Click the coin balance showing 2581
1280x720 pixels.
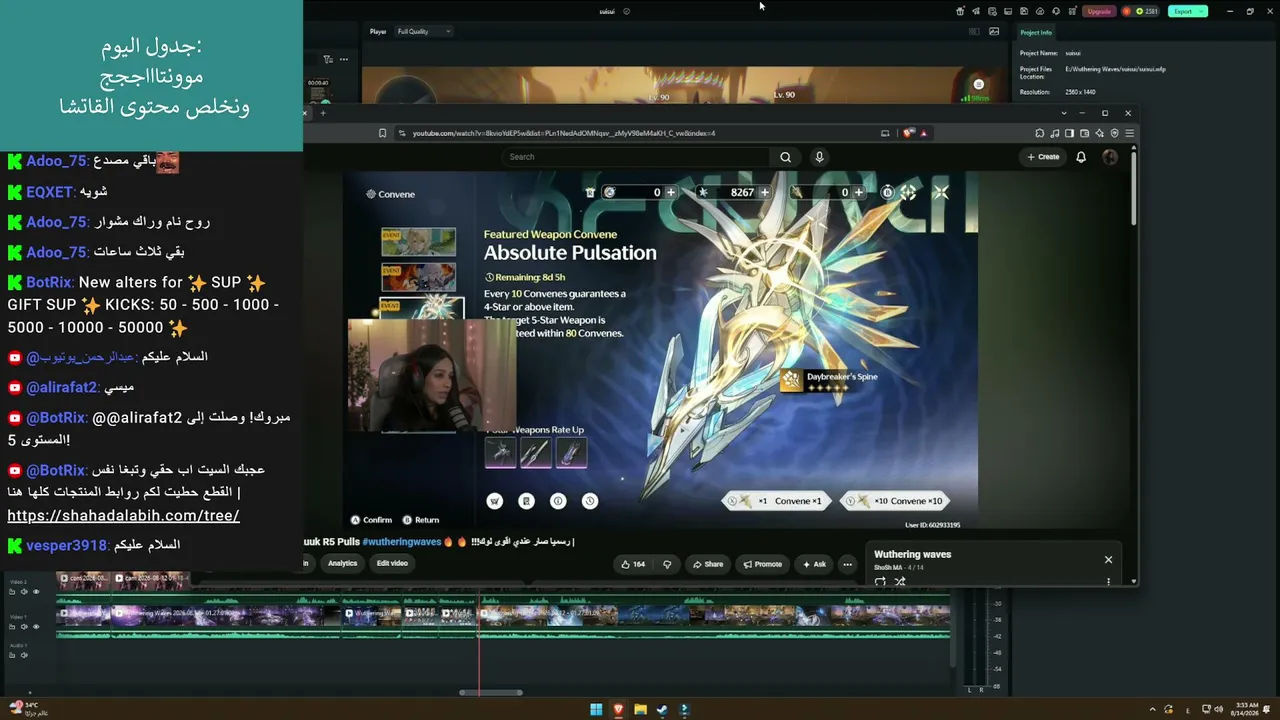(x=1140, y=11)
